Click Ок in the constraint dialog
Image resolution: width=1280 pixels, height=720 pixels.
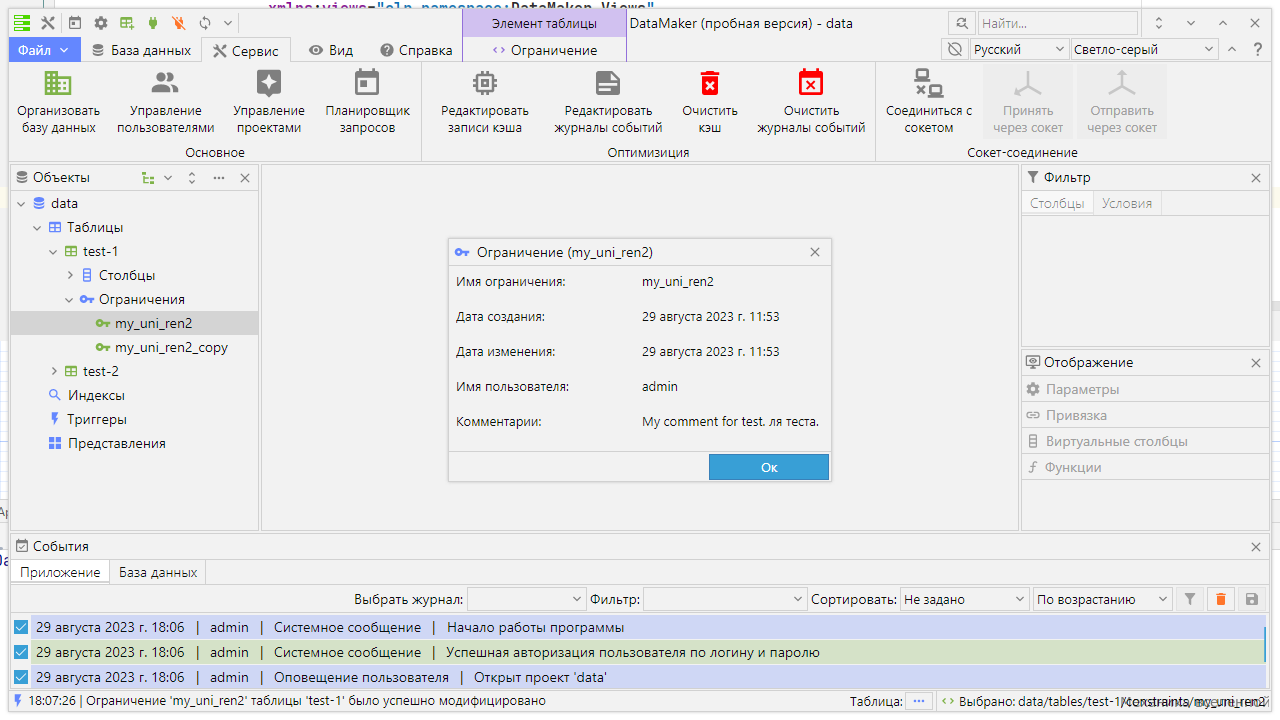click(769, 467)
